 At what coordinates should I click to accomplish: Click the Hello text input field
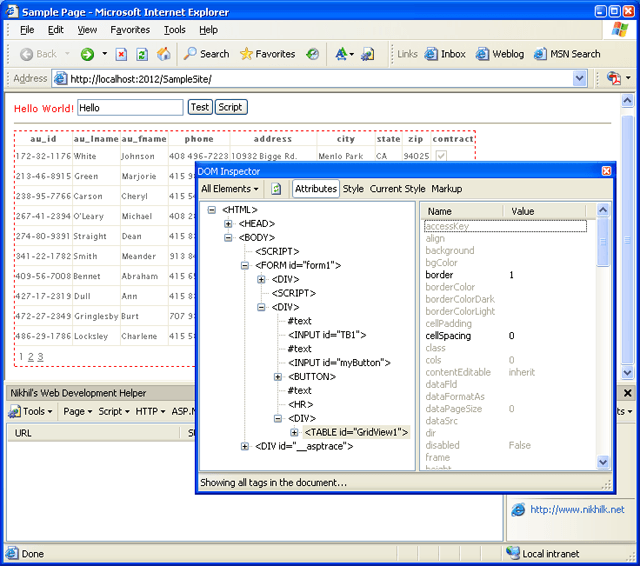130,107
